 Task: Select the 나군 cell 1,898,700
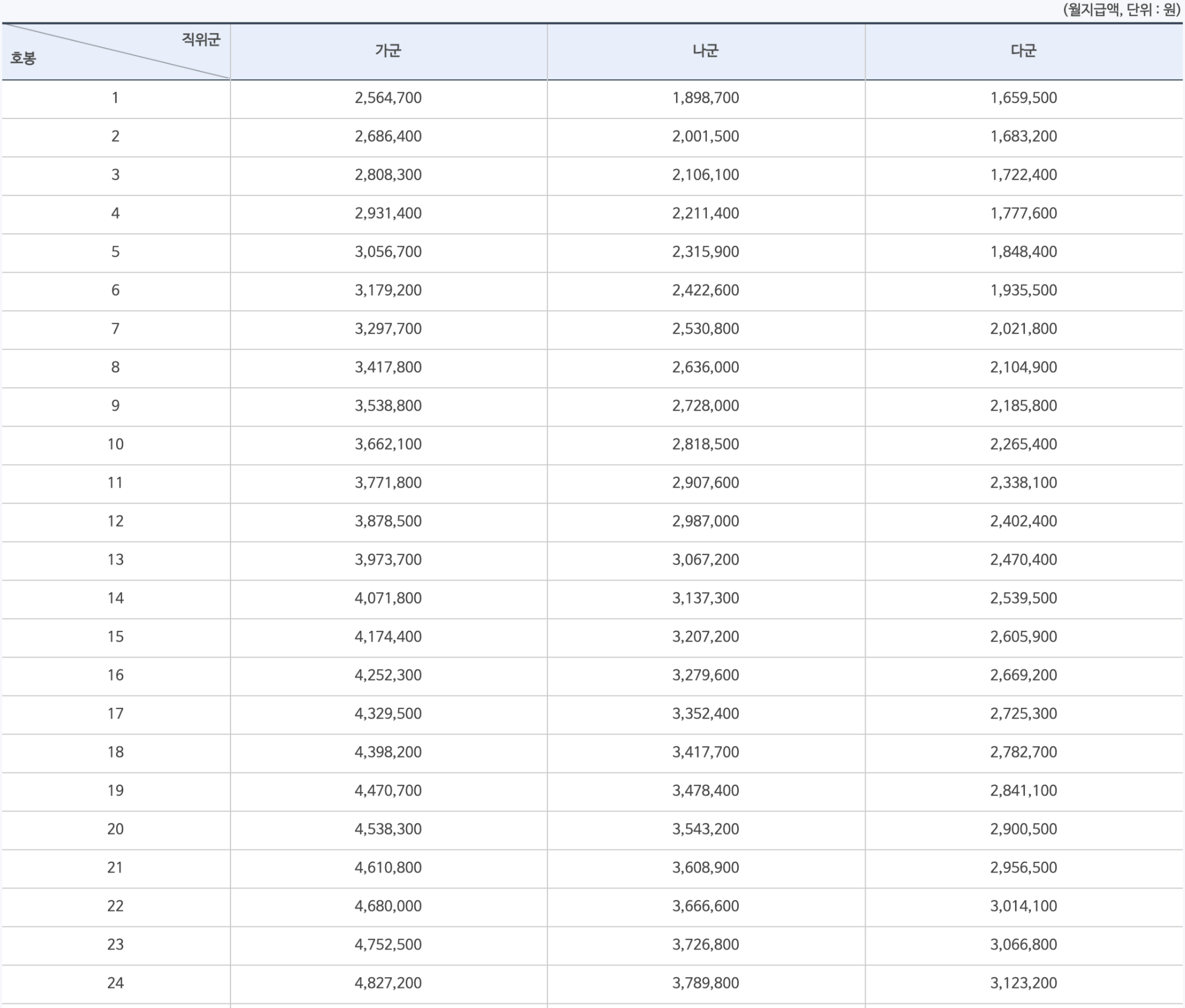(x=705, y=98)
